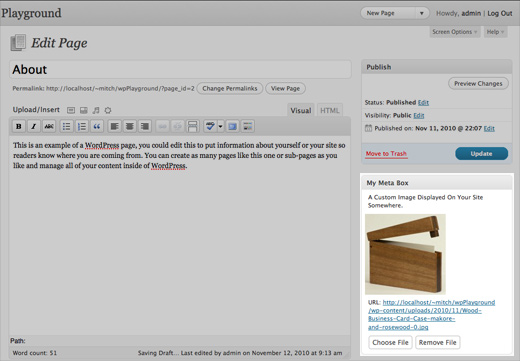The width and height of the screenshot is (520, 361).
Task: Expand the Screen Options panel
Action: 455,32
